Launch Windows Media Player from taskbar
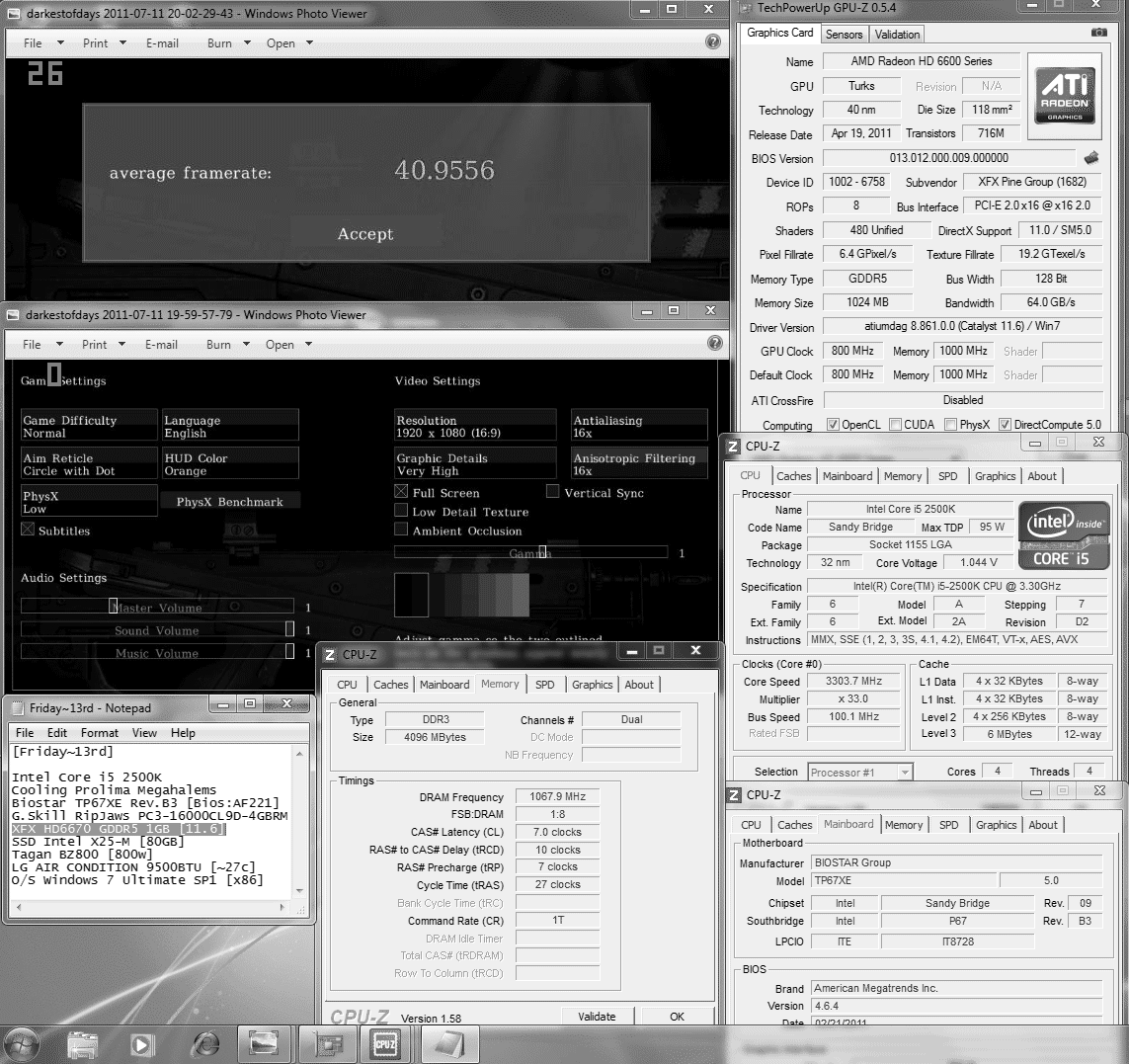The width and height of the screenshot is (1129, 1064). tap(142, 1044)
